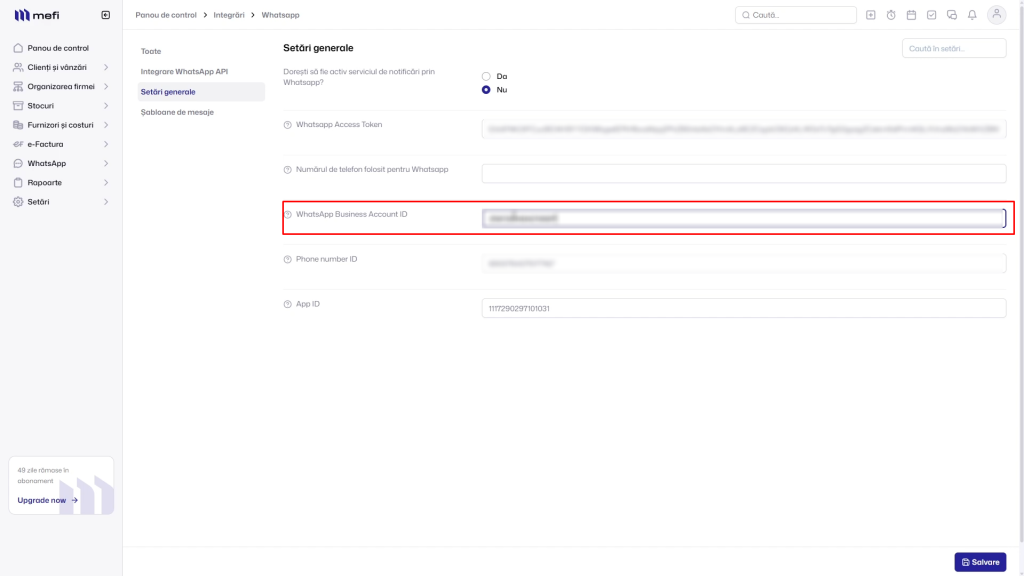Click the mefi logo
The image size is (1024, 576).
coord(37,15)
